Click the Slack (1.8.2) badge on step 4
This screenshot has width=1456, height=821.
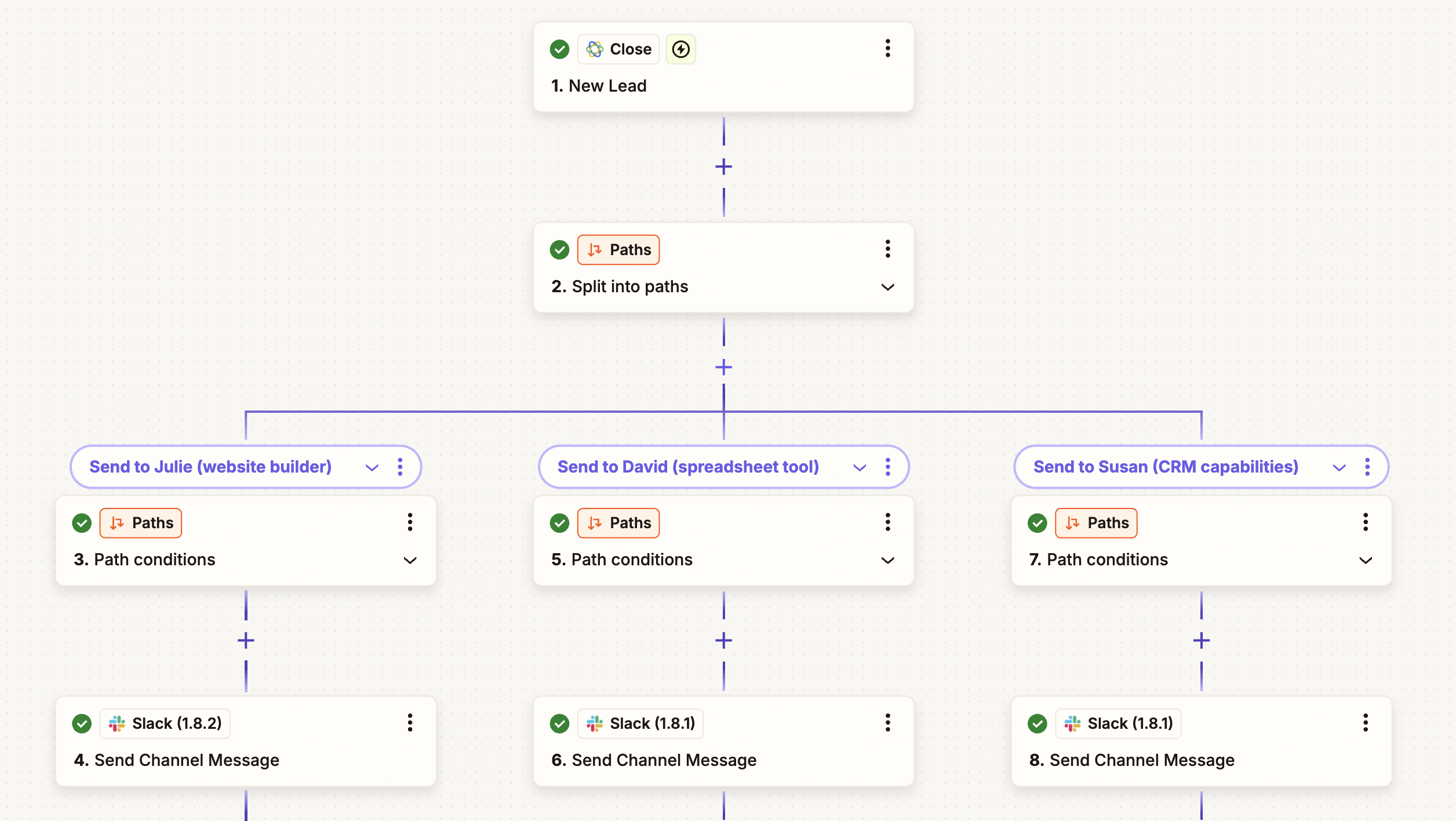click(165, 724)
